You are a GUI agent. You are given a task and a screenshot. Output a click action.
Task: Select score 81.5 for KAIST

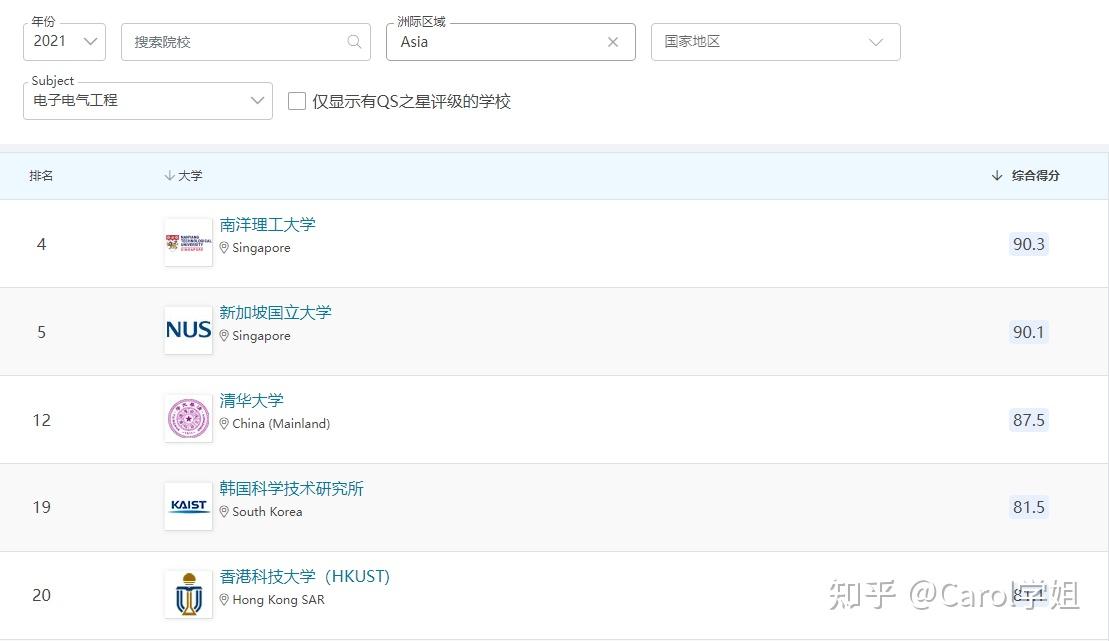1028,507
